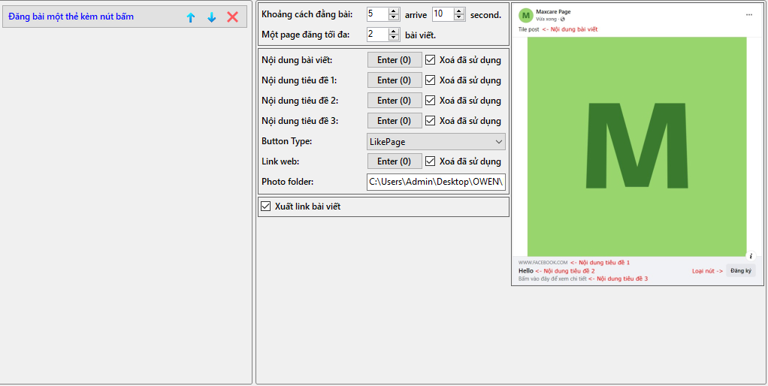Open the Enter (0) button for Nội dung tiêu đề 1
The height and width of the screenshot is (386, 768).
(394, 80)
